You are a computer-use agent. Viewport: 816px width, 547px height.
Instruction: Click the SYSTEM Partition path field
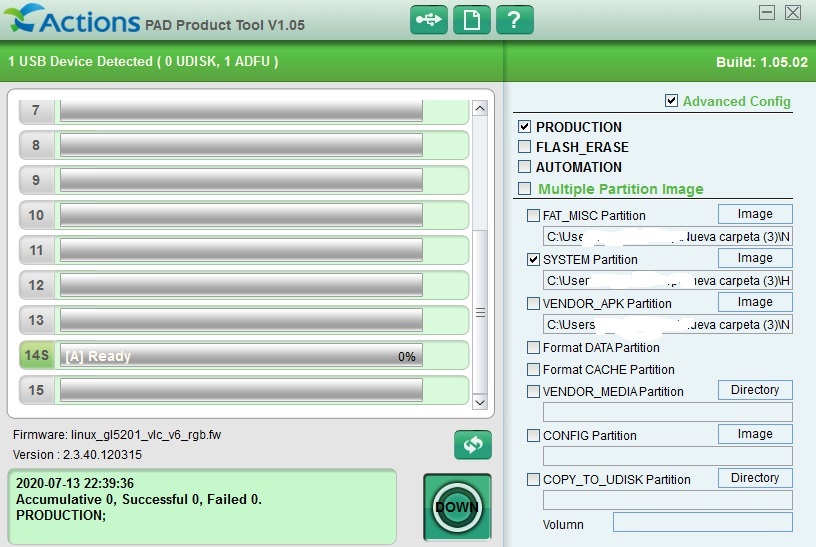coord(668,281)
